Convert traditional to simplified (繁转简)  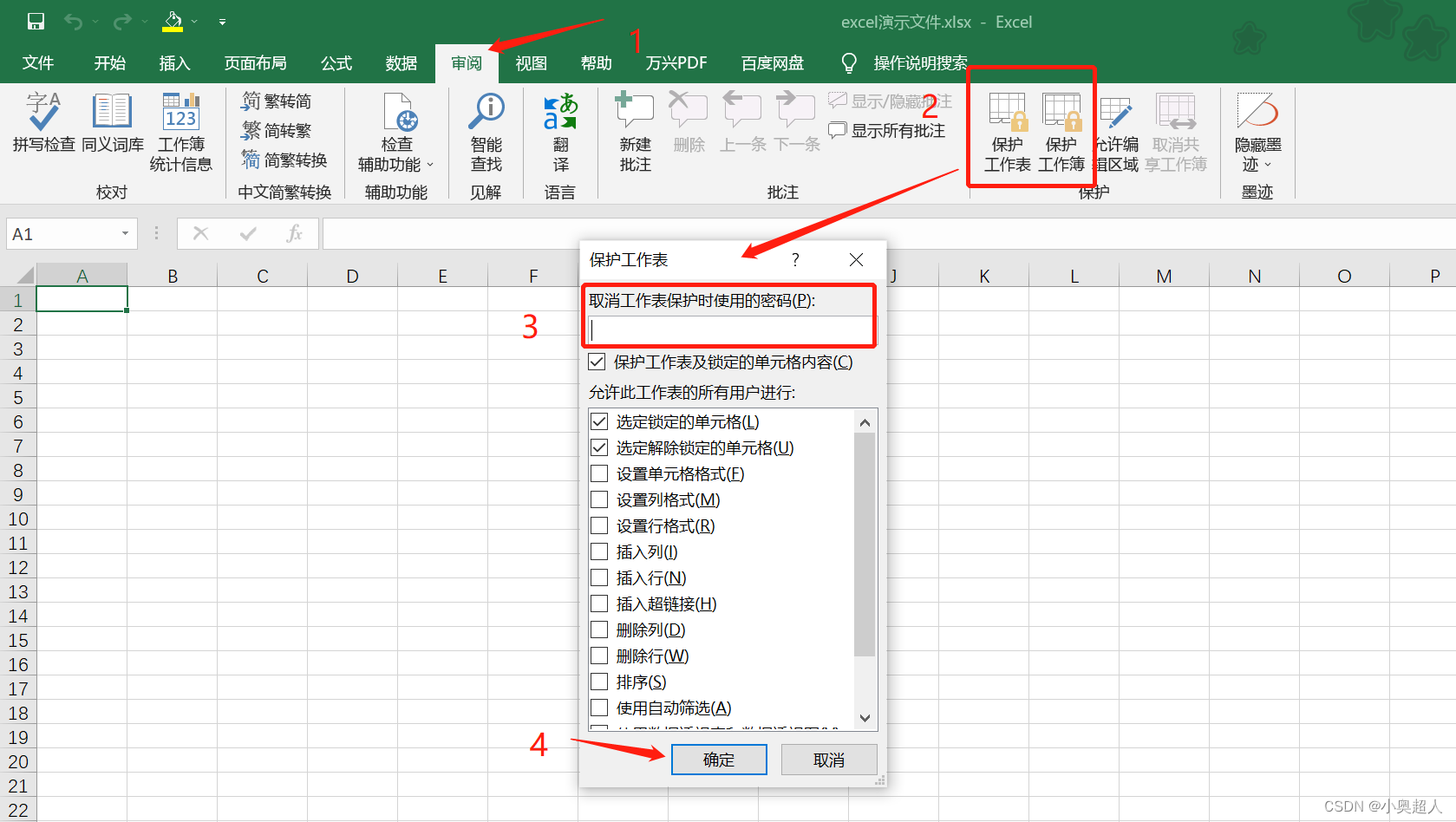pyautogui.click(x=277, y=101)
